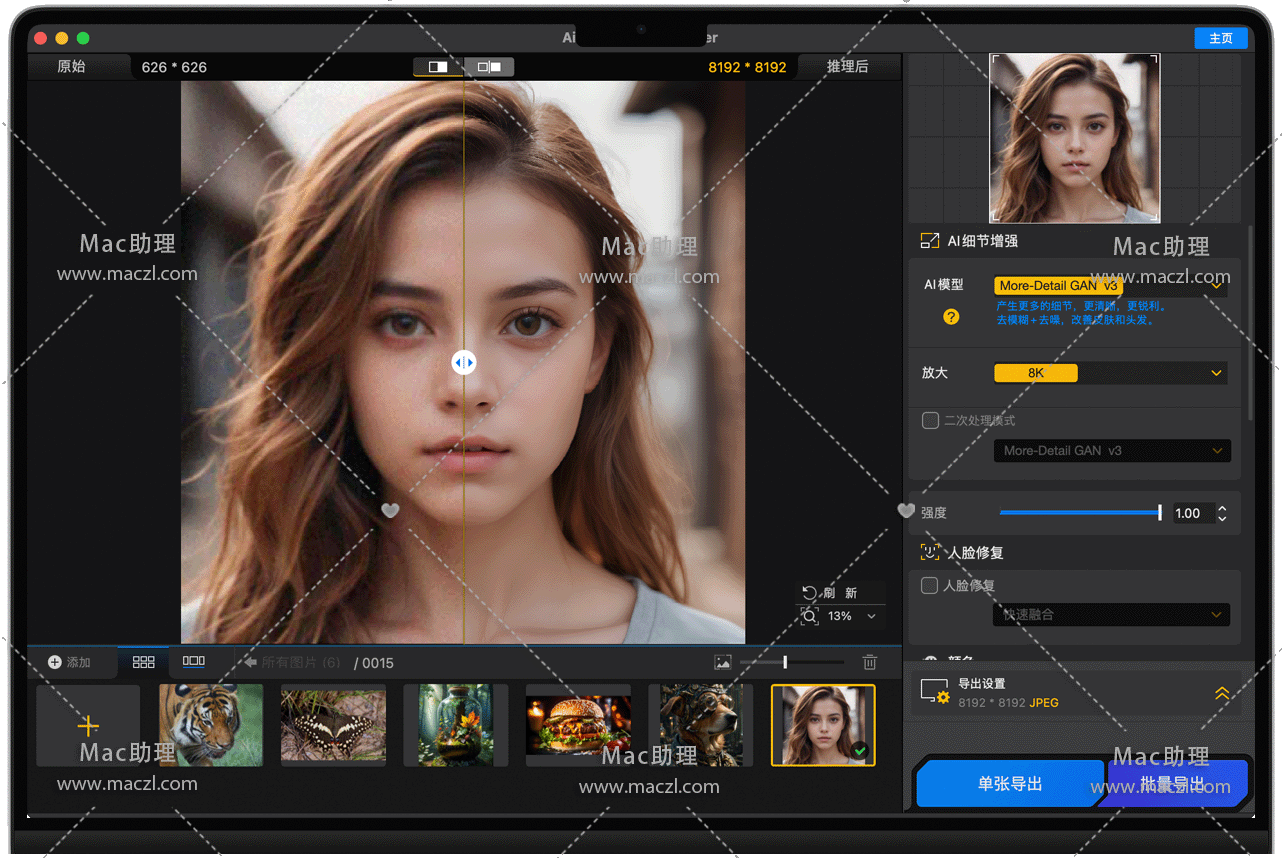Delete image with trash icon
This screenshot has height=858, width=1282.
pyautogui.click(x=870, y=662)
